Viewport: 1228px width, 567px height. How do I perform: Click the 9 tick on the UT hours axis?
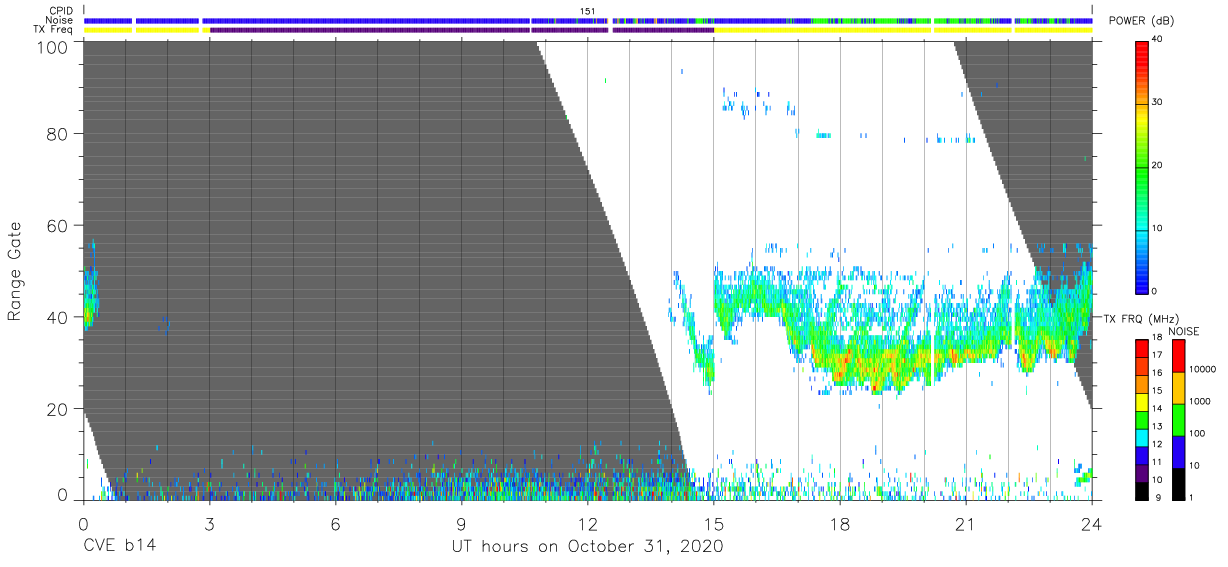click(x=462, y=524)
